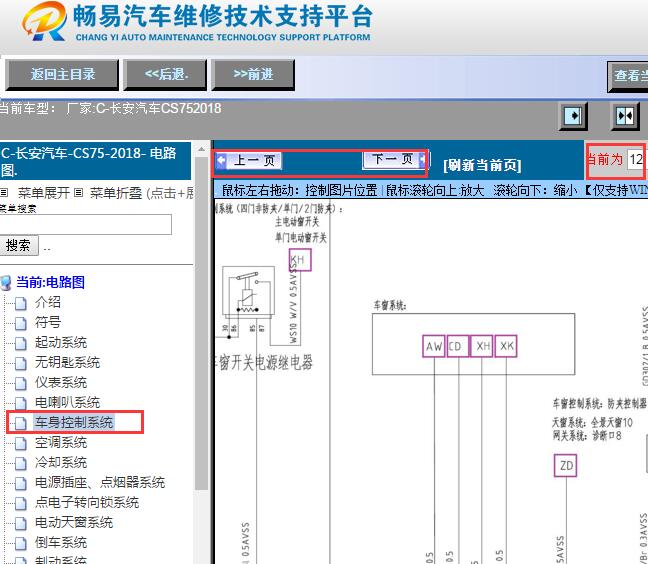The height and width of the screenshot is (564, 648).
Task: Click the document icon beside 仪表系统
Action: pos(21,383)
